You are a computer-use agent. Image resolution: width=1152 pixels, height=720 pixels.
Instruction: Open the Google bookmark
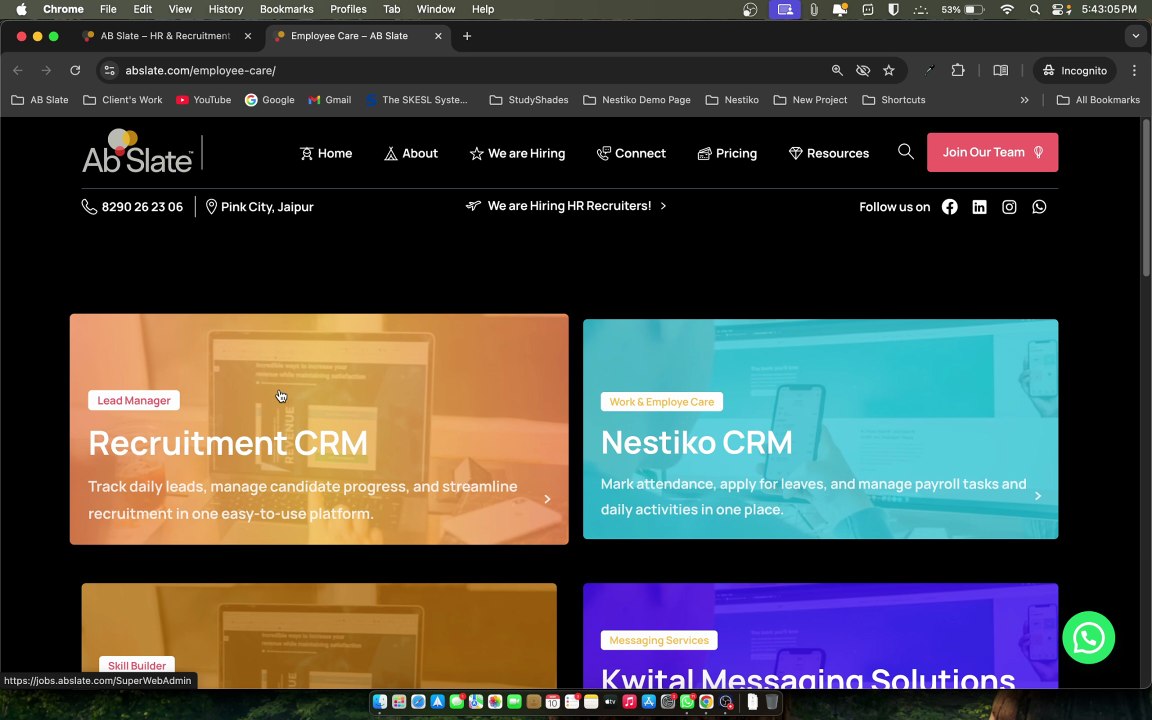270,100
